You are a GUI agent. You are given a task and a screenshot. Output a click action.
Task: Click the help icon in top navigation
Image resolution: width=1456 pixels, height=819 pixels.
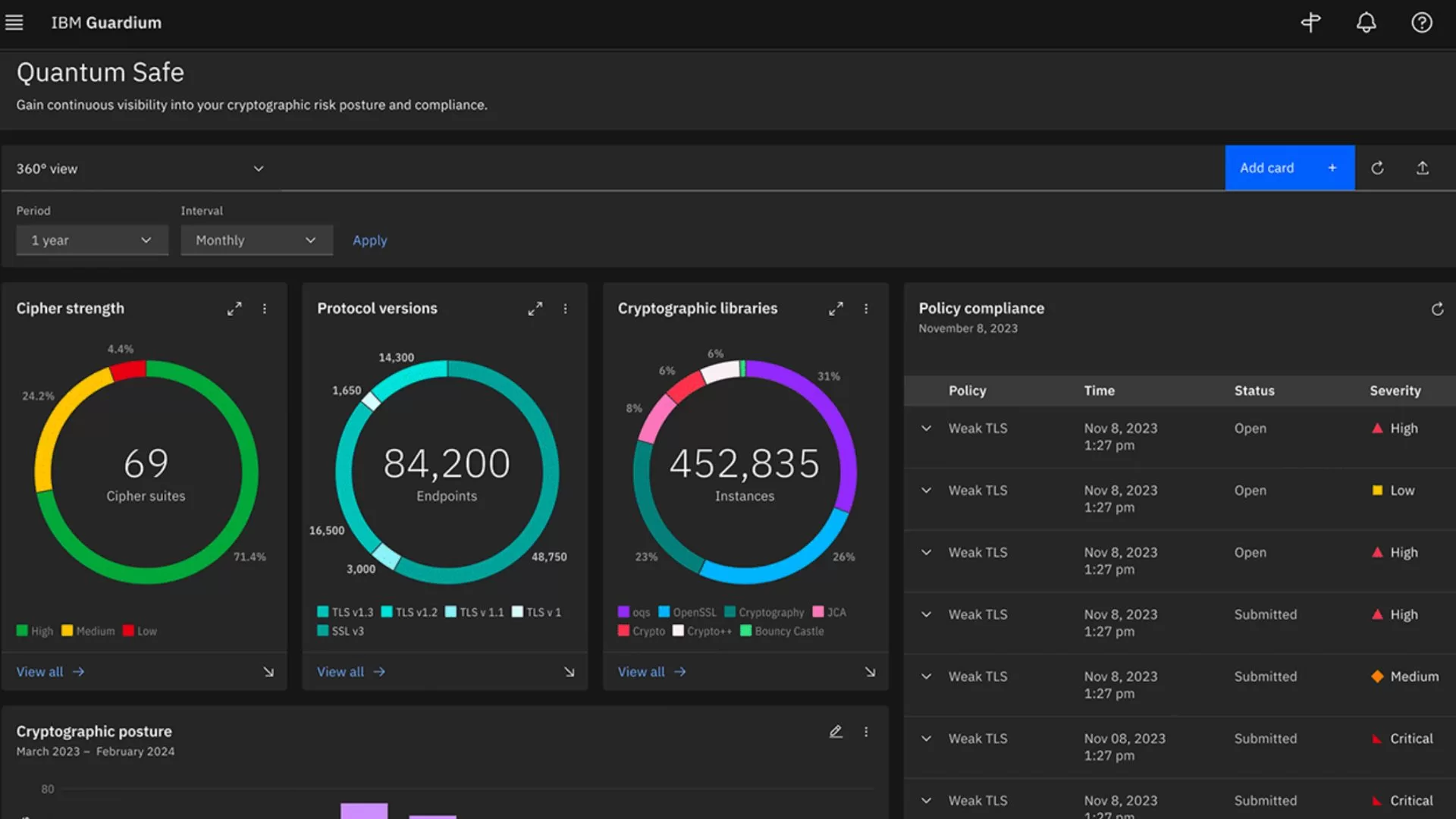tap(1421, 22)
